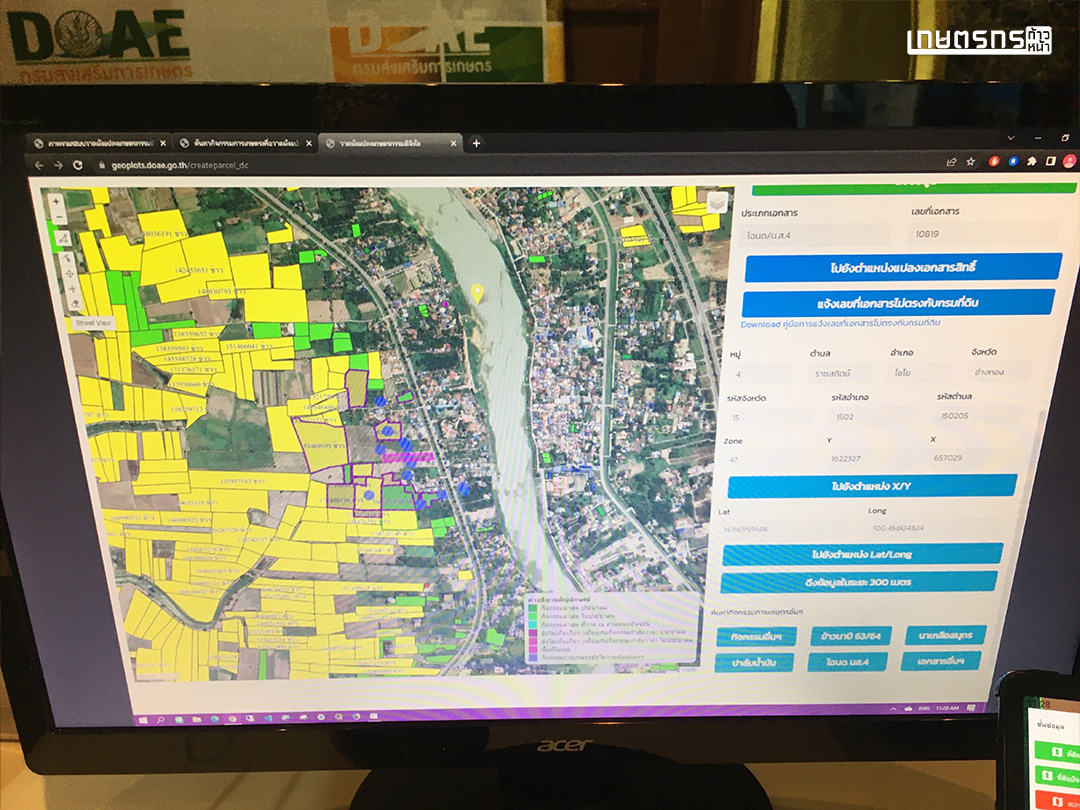Open the Extensions puzzle menu

click(x=1031, y=162)
